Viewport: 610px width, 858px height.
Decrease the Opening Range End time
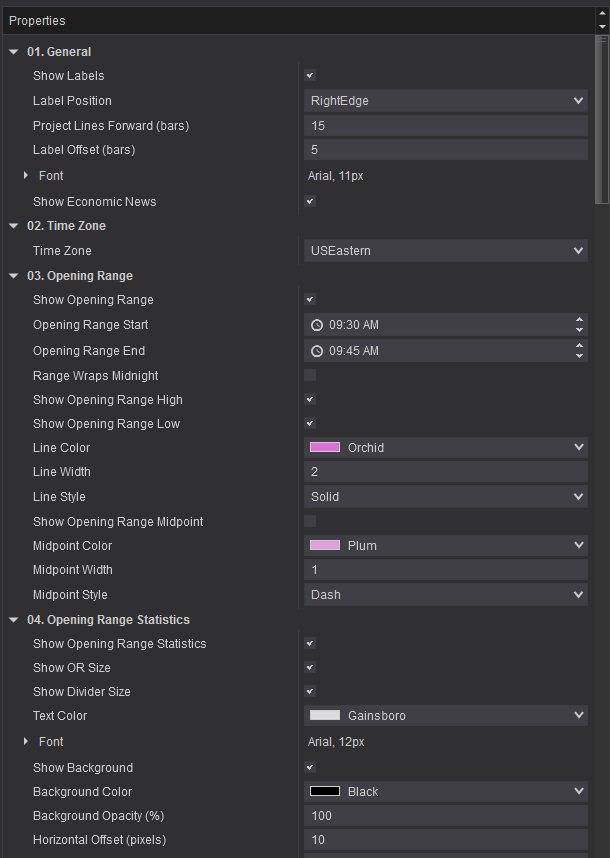pos(579,356)
